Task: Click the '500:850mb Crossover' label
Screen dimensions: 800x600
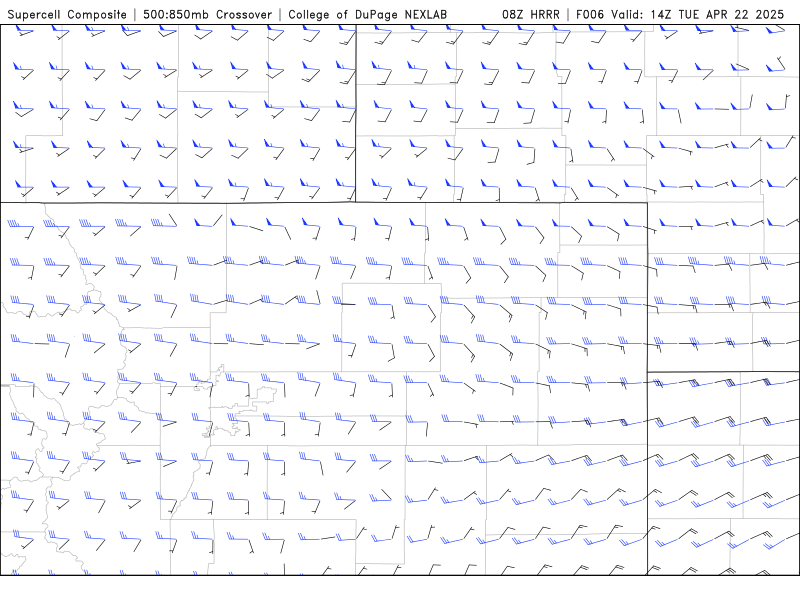Action: 208,14
